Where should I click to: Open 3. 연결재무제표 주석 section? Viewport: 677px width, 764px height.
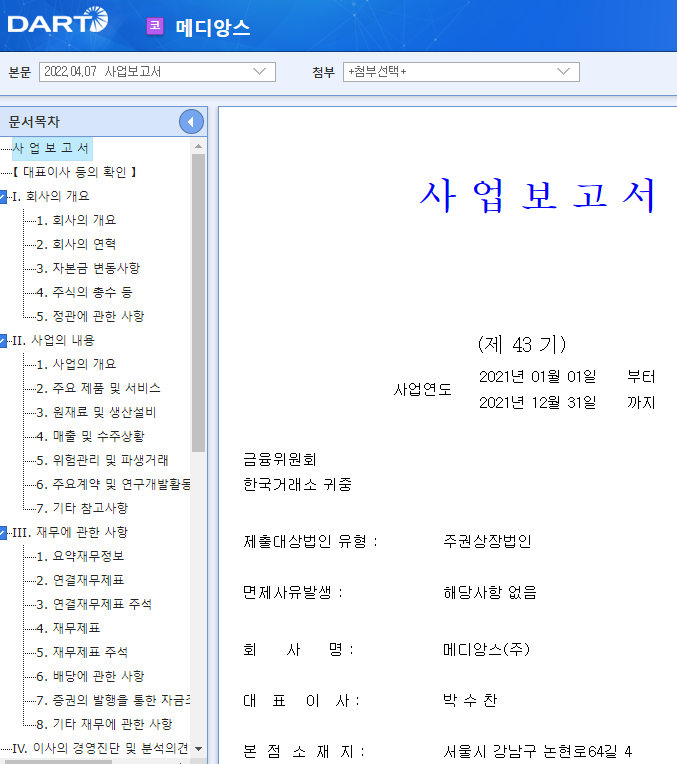tap(95, 604)
